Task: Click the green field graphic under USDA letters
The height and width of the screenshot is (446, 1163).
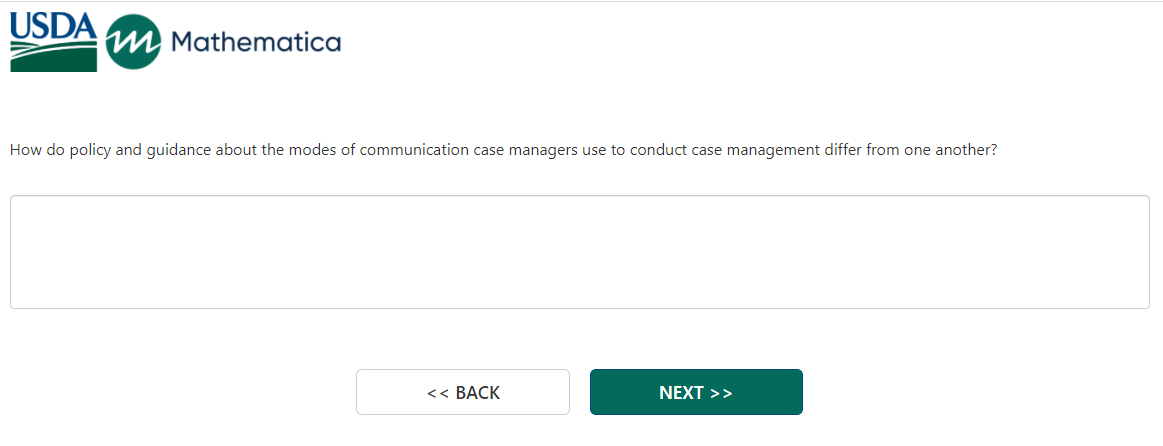Action: pyautogui.click(x=53, y=56)
